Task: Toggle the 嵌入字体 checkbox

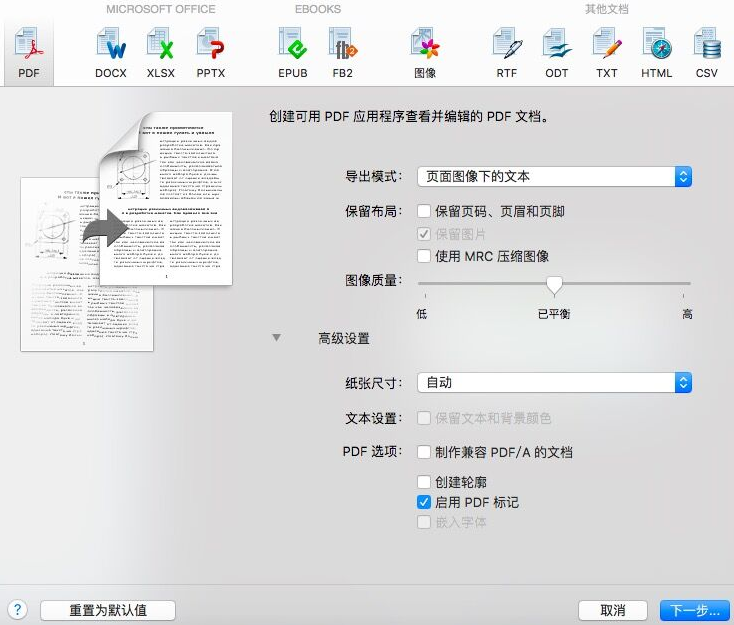Action: 424,522
